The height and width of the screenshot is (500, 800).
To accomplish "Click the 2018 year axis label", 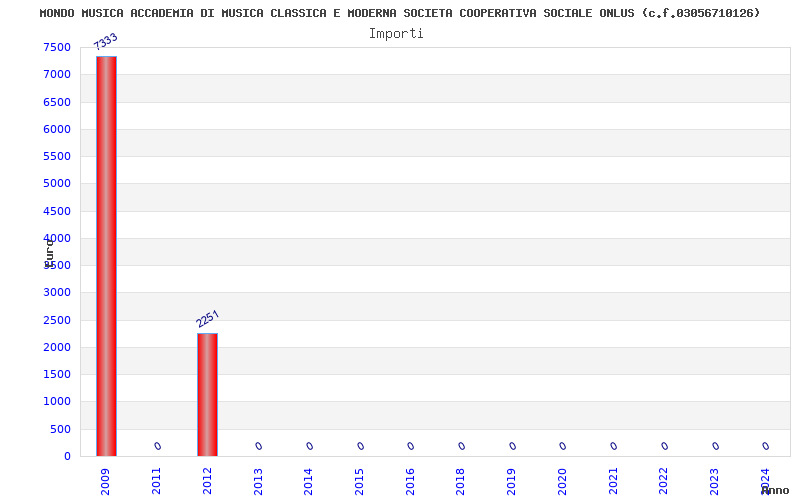I will [x=460, y=482].
